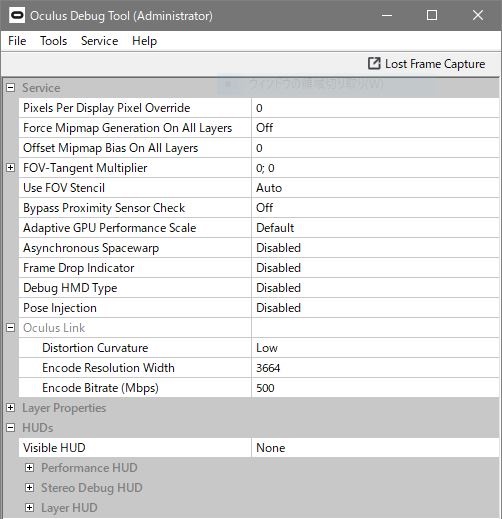Select the Encode Bitrate (Mbps) label
Image resolution: width=502 pixels, height=519 pixels.
tap(100, 388)
